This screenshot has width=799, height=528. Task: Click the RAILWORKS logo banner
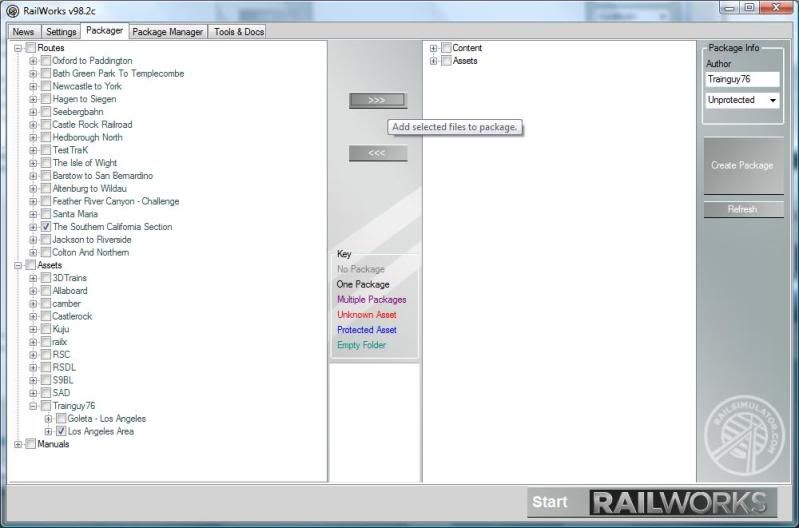pyautogui.click(x=683, y=502)
